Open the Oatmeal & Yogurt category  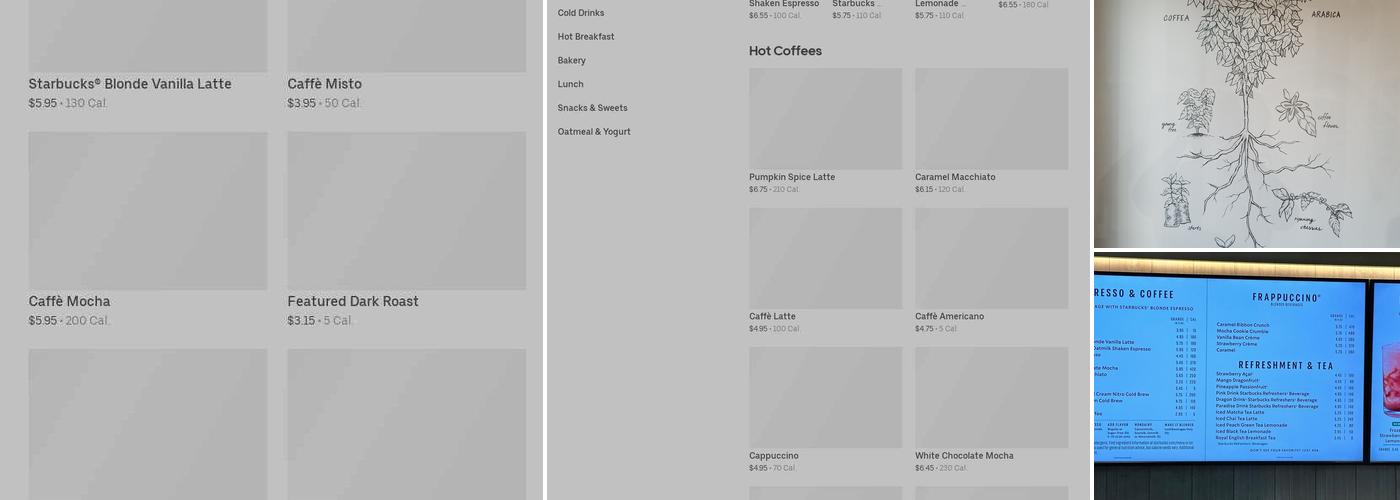point(594,132)
